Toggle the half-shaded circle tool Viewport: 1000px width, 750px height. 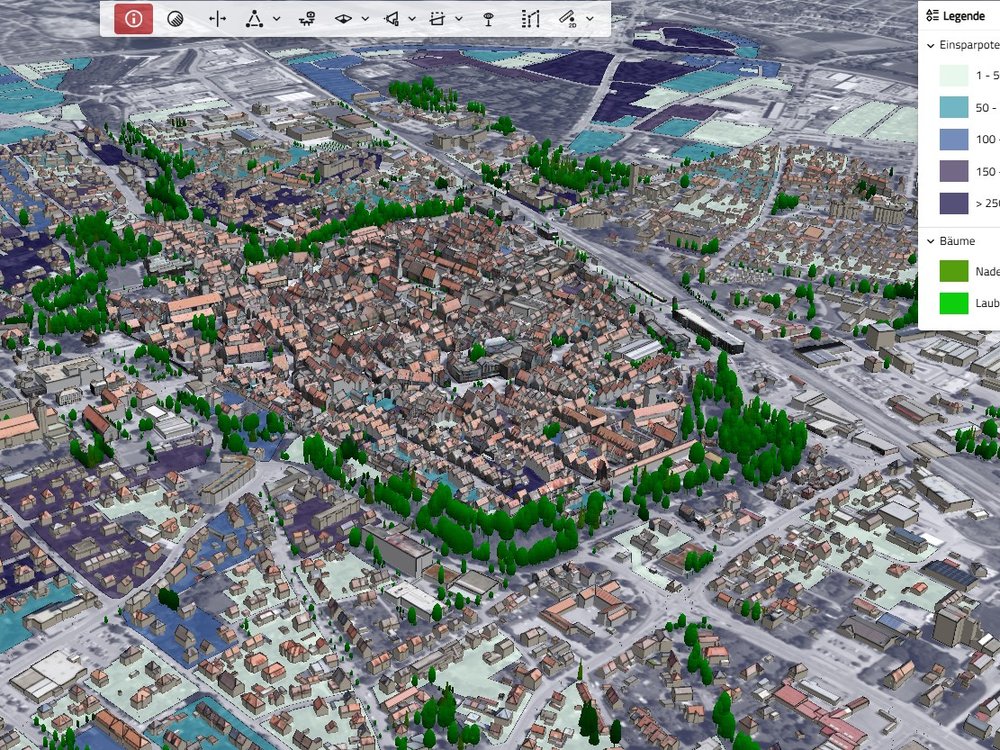pos(175,18)
